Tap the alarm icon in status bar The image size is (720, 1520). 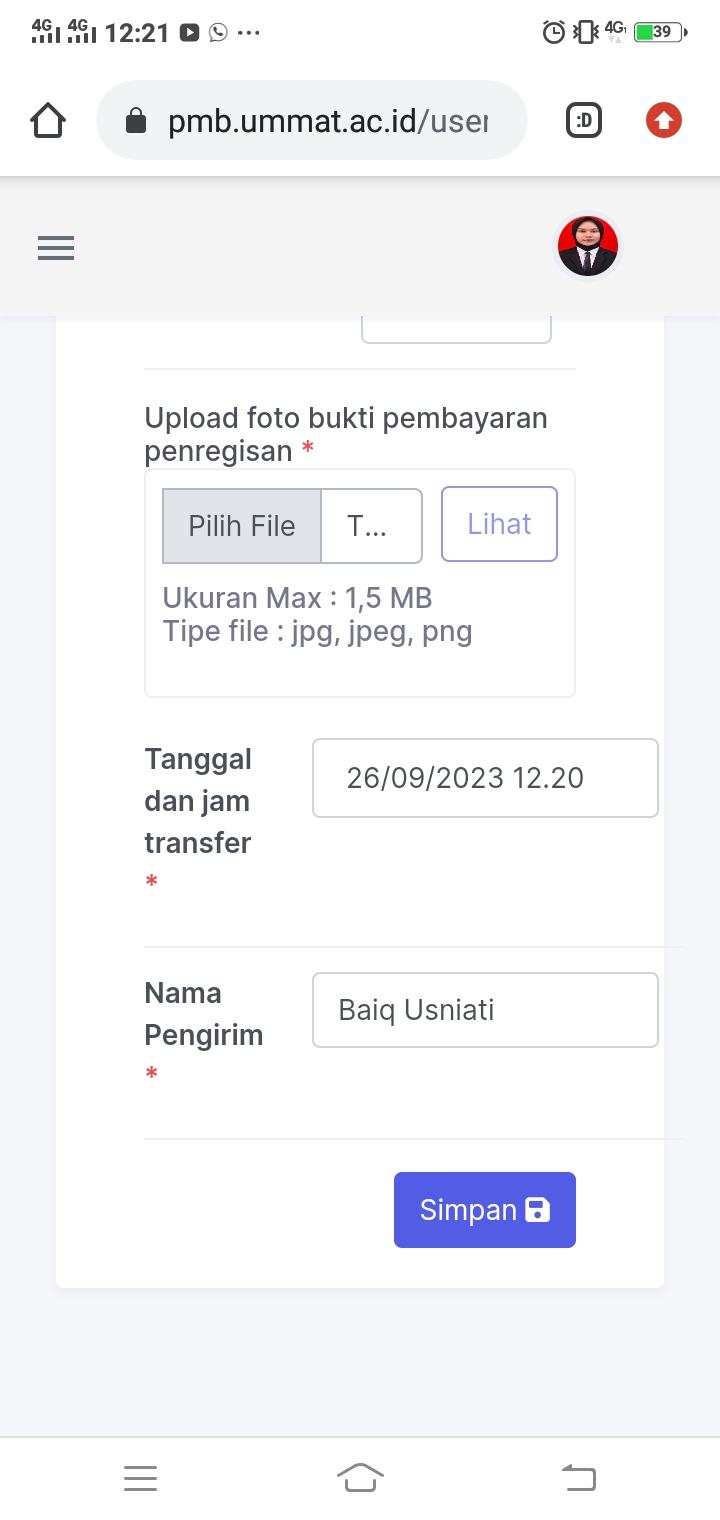coord(553,33)
